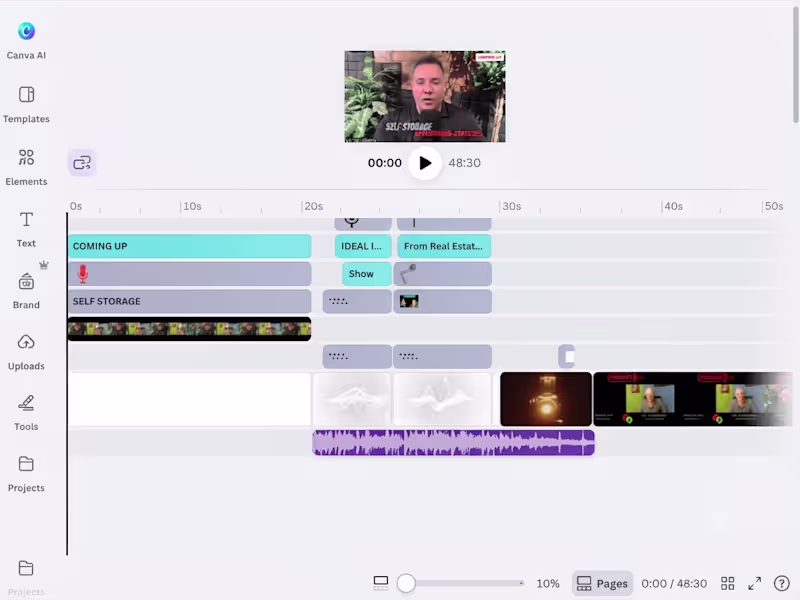
Task: Click the vertical scrollbar on the right
Action: (795, 66)
